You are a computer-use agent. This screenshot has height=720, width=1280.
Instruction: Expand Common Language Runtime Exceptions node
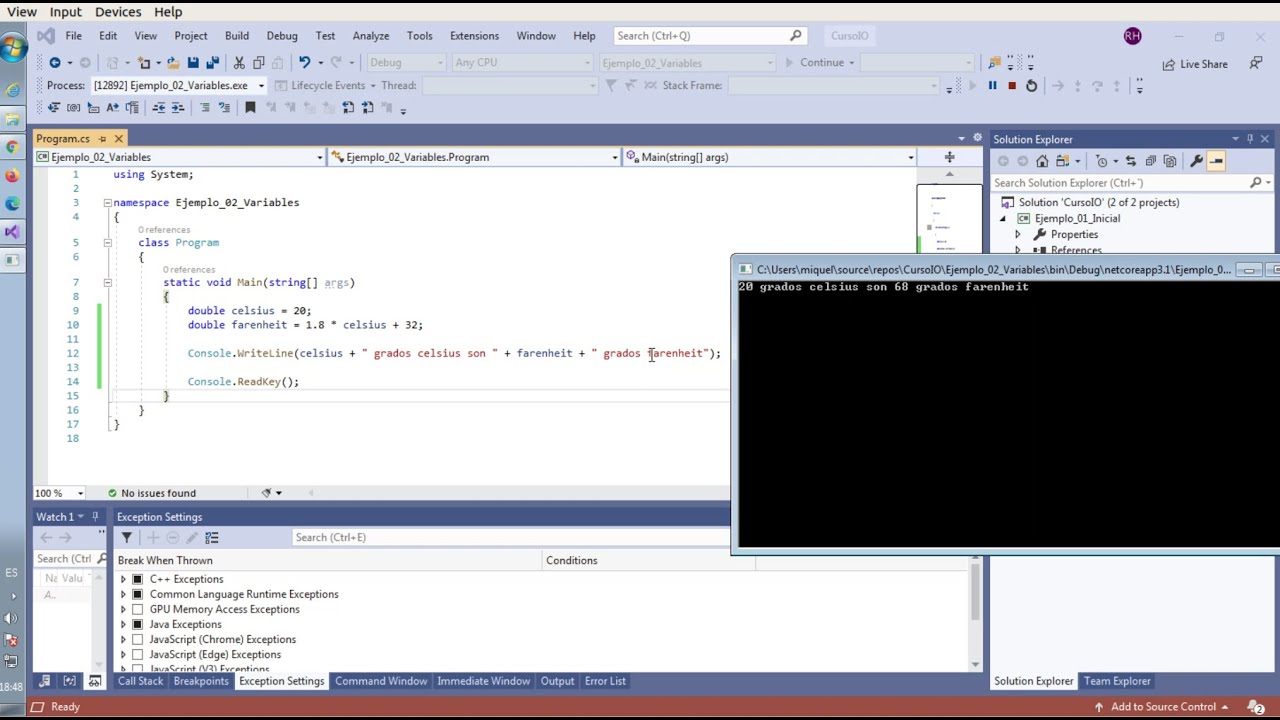point(123,595)
